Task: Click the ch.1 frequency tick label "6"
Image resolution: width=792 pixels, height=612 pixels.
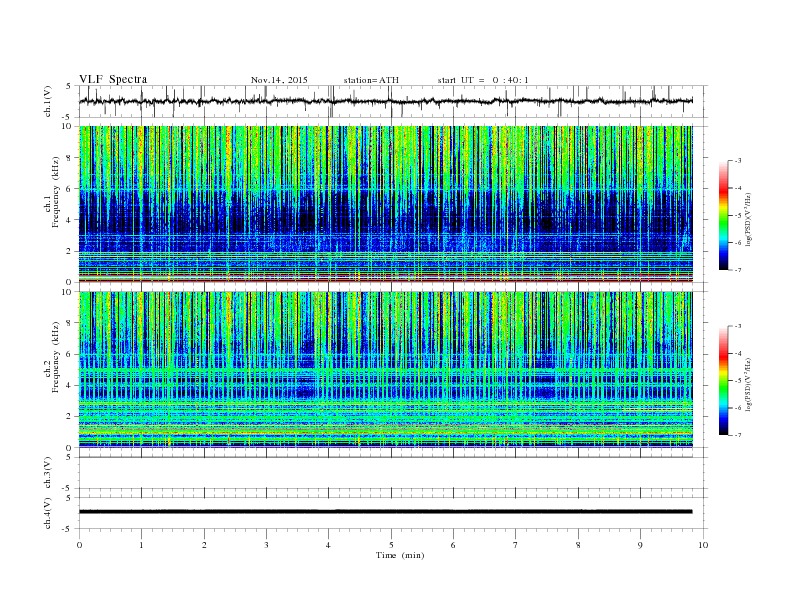Action: 69,189
